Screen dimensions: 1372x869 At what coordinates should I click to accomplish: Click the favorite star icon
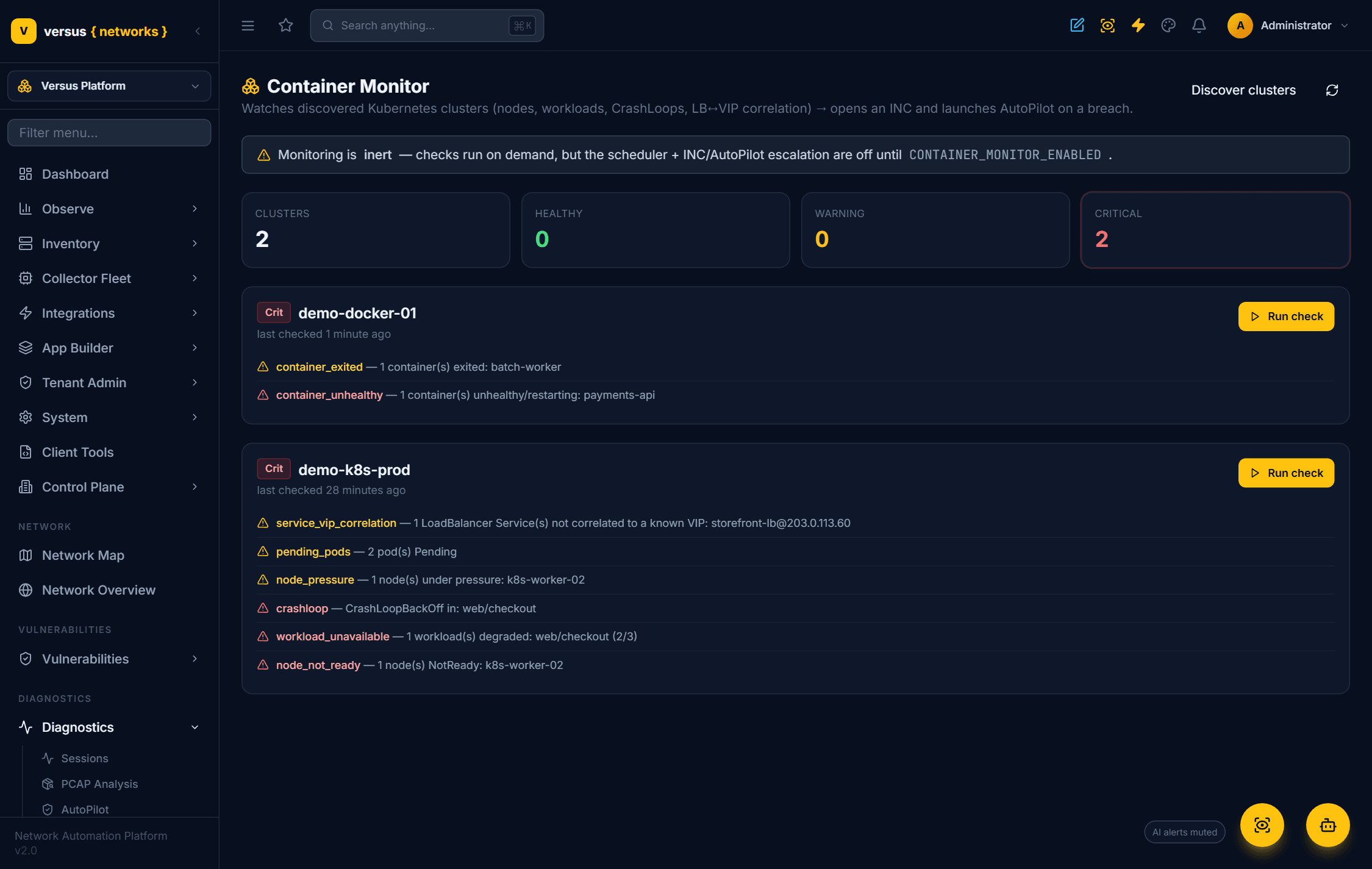pos(285,26)
